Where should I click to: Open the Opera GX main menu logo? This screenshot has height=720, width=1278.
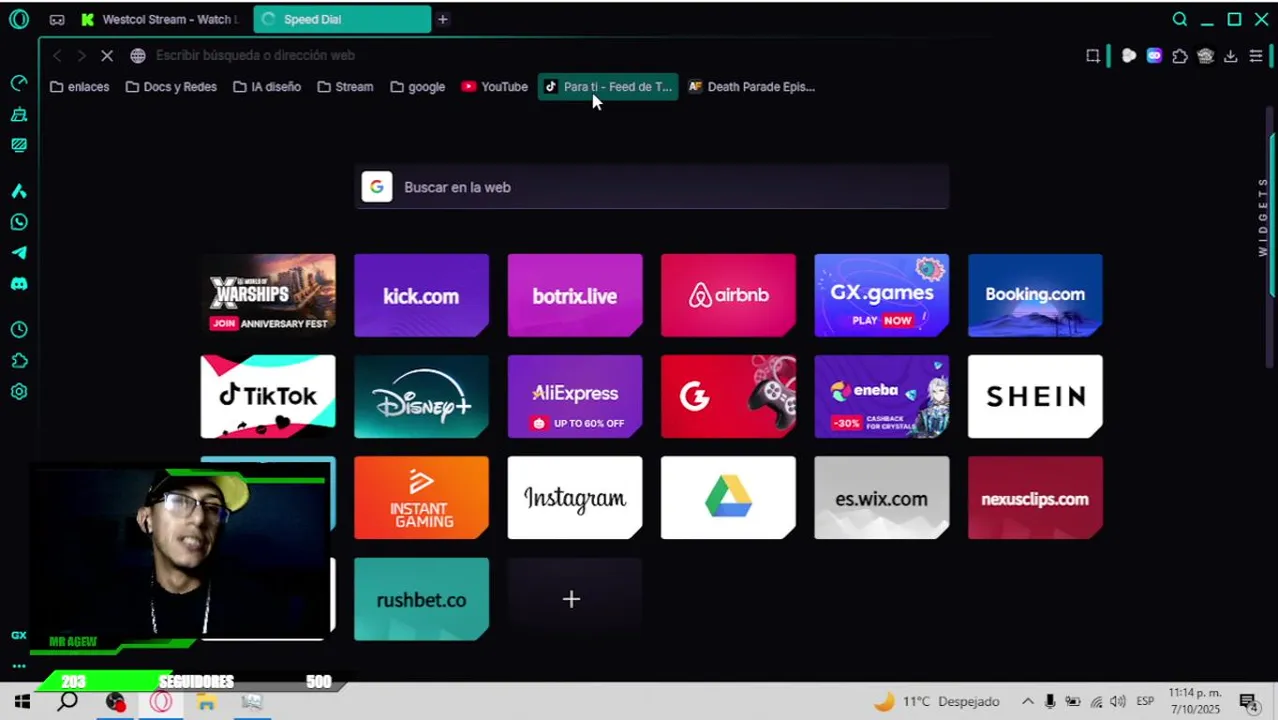pyautogui.click(x=18, y=19)
